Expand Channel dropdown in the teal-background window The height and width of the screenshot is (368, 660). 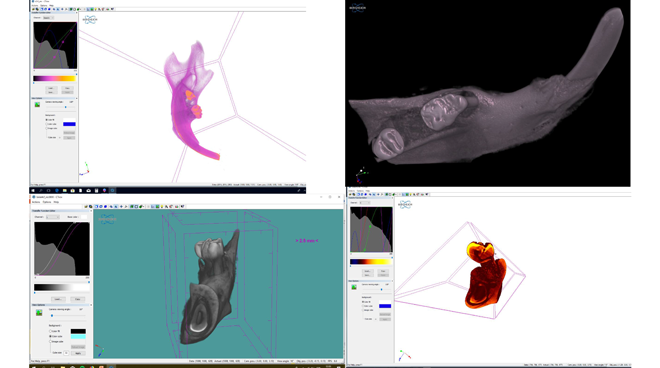tap(53, 217)
